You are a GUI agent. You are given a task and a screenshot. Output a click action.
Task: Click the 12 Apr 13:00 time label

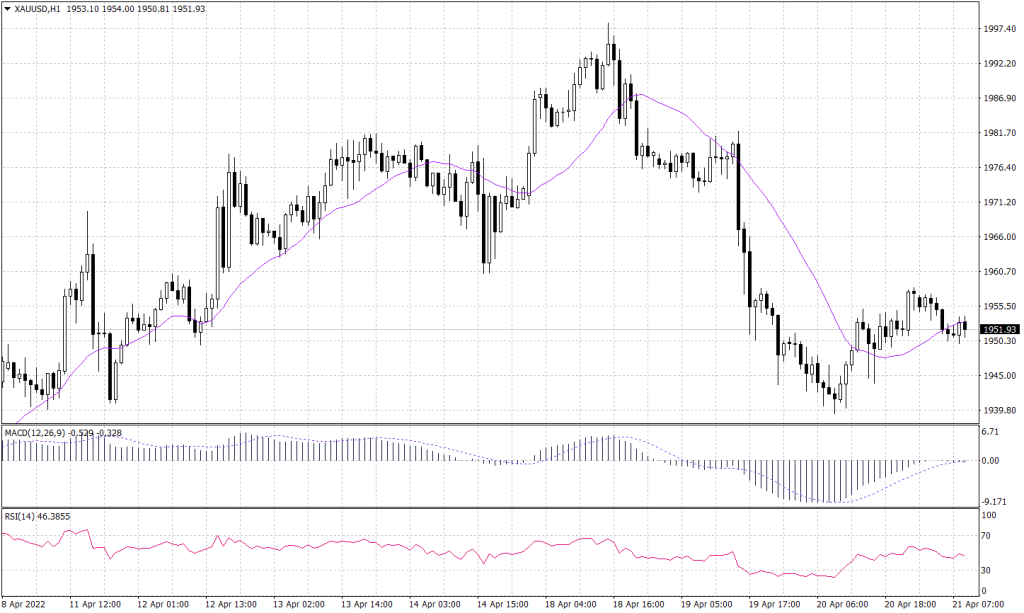[x=231, y=605]
